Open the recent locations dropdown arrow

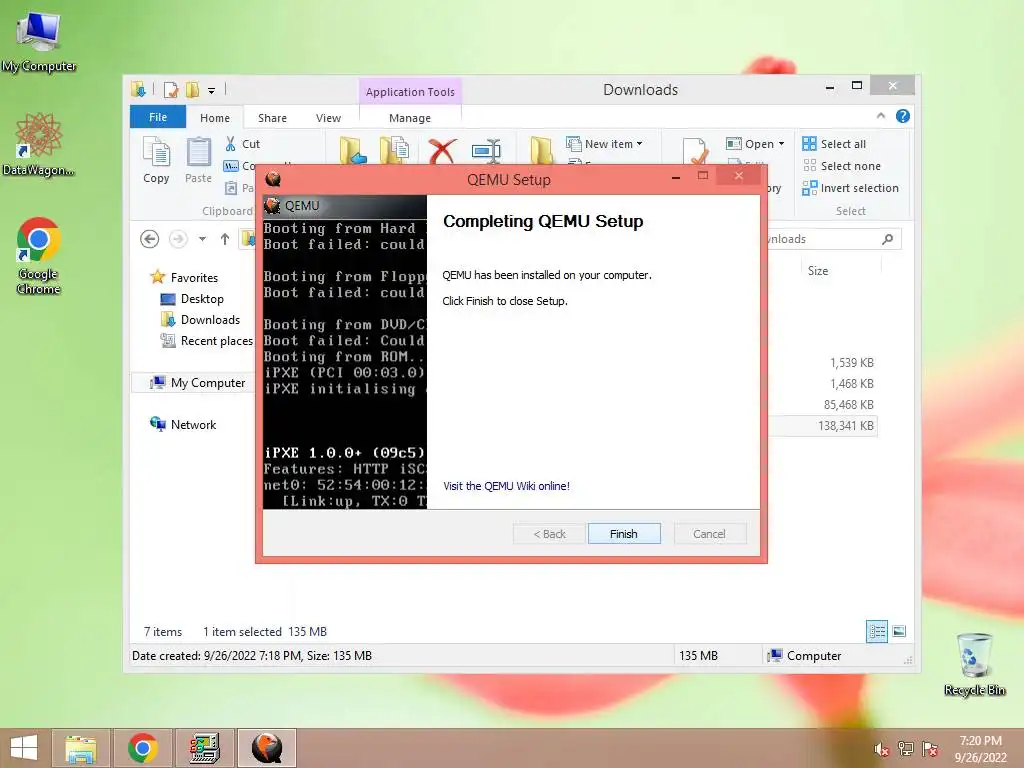point(202,239)
